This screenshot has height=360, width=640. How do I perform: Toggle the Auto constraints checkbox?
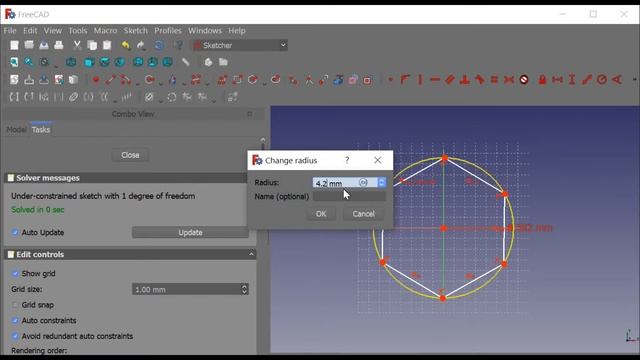tap(15, 320)
